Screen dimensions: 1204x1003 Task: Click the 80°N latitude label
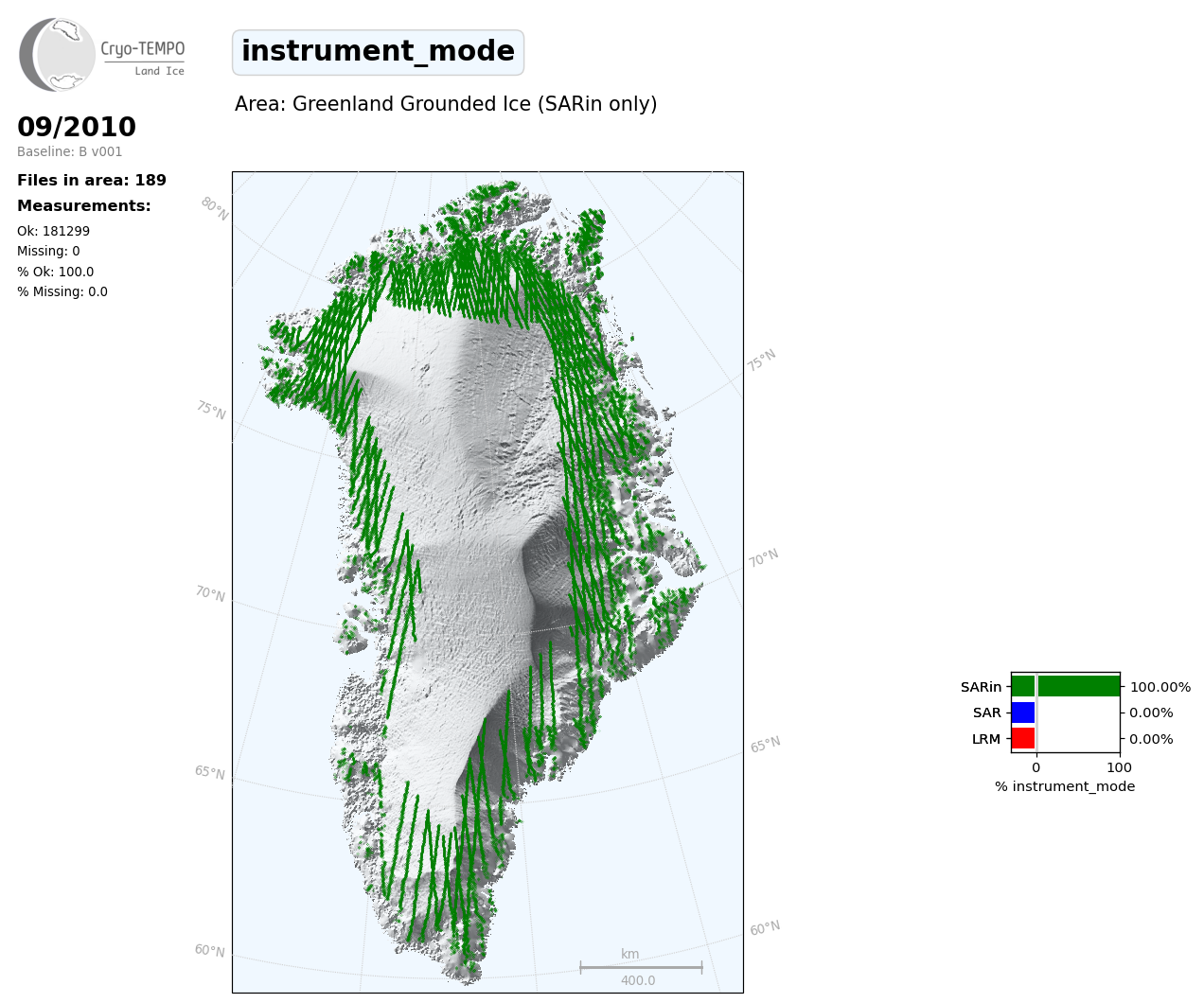[x=215, y=208]
